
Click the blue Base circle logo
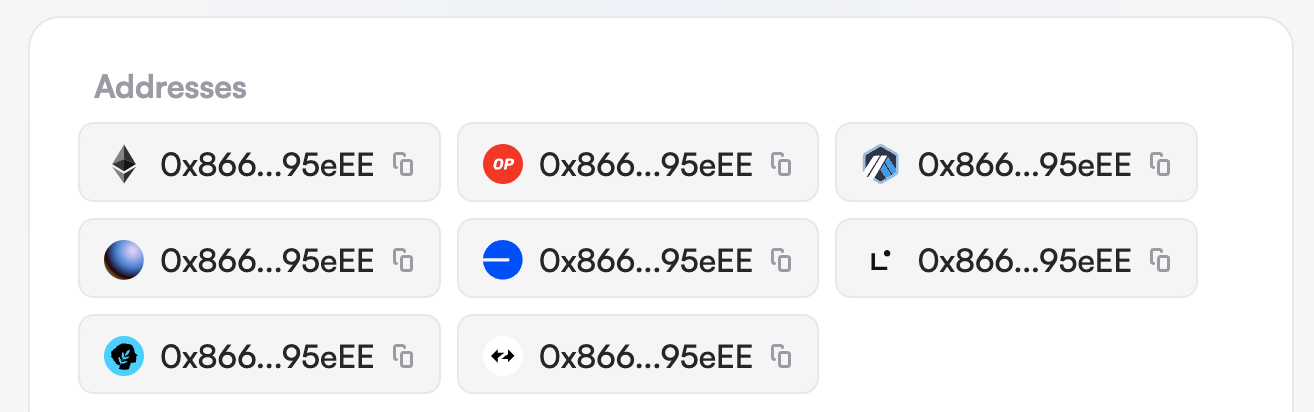click(x=502, y=260)
